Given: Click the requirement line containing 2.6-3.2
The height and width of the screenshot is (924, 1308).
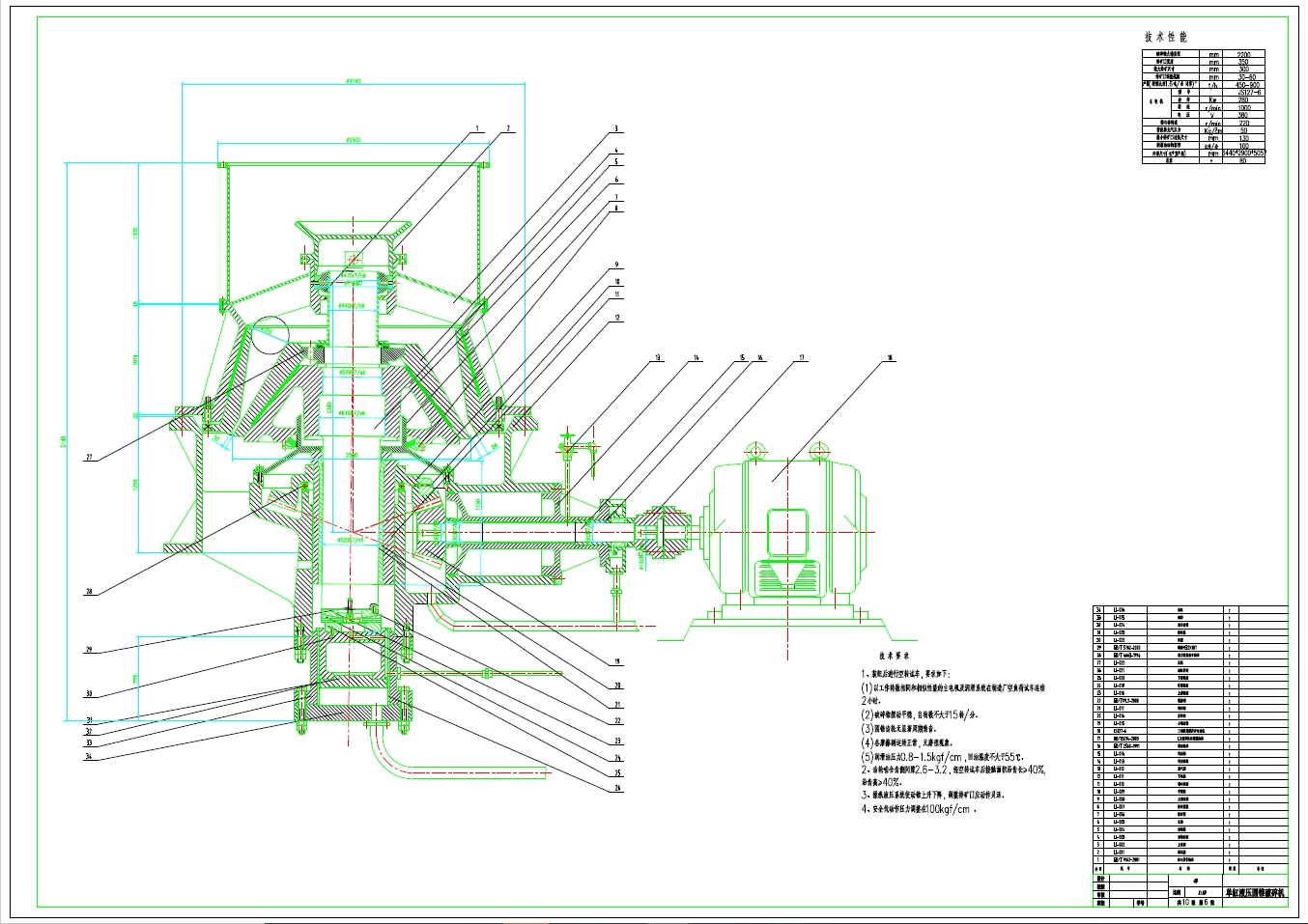Looking at the screenshot, I should pyautogui.click(x=953, y=770).
